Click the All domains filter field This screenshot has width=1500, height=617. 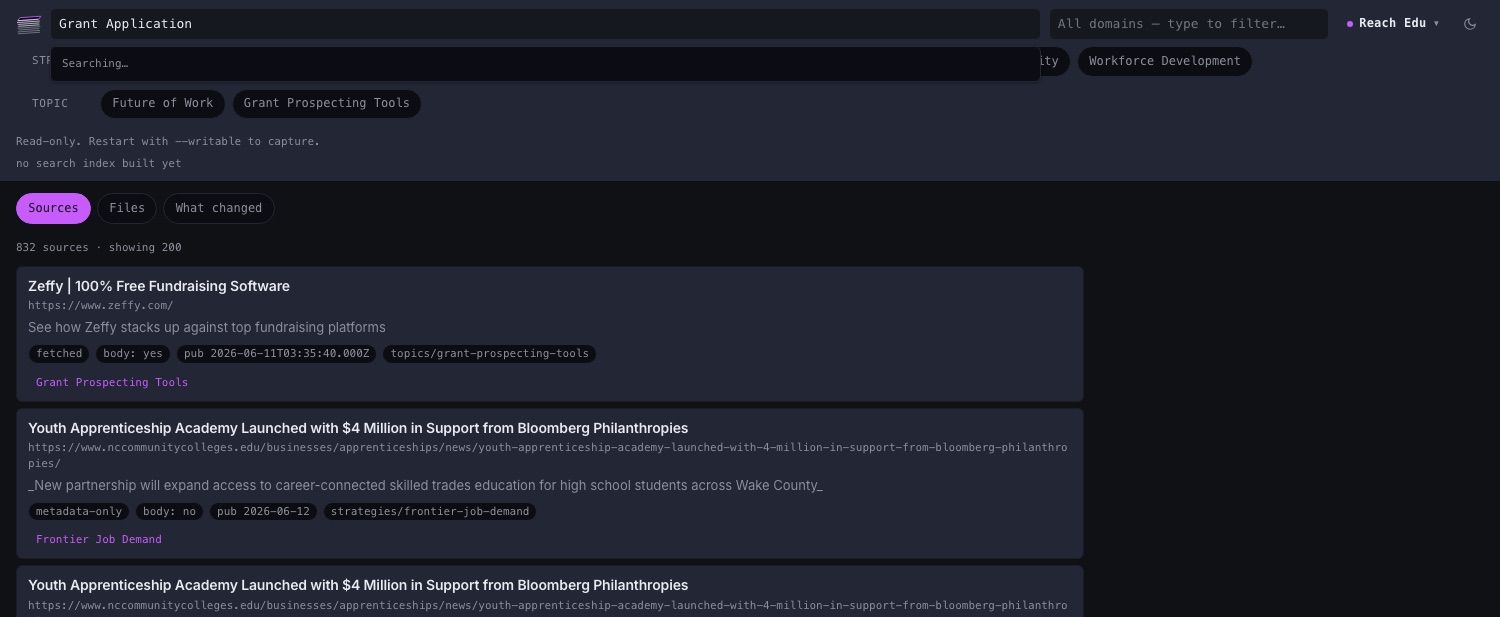click(x=1188, y=24)
